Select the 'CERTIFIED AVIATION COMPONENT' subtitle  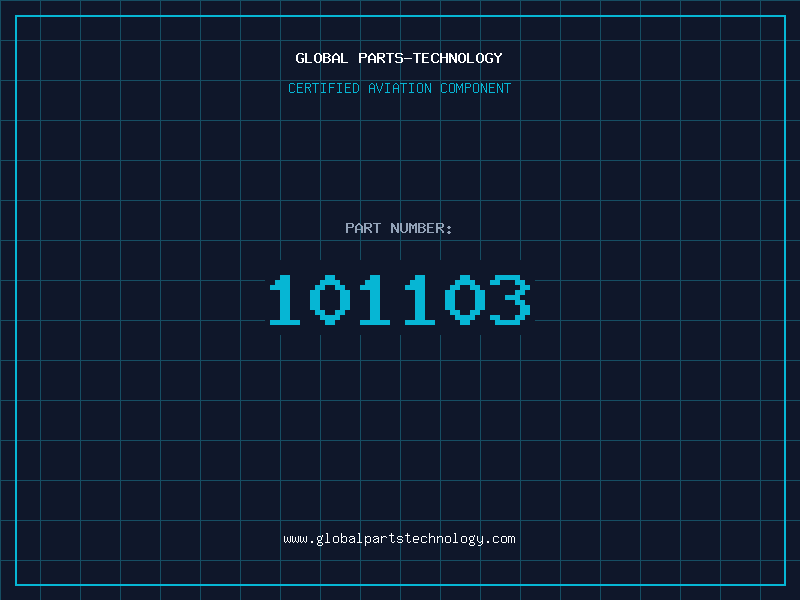click(399, 88)
